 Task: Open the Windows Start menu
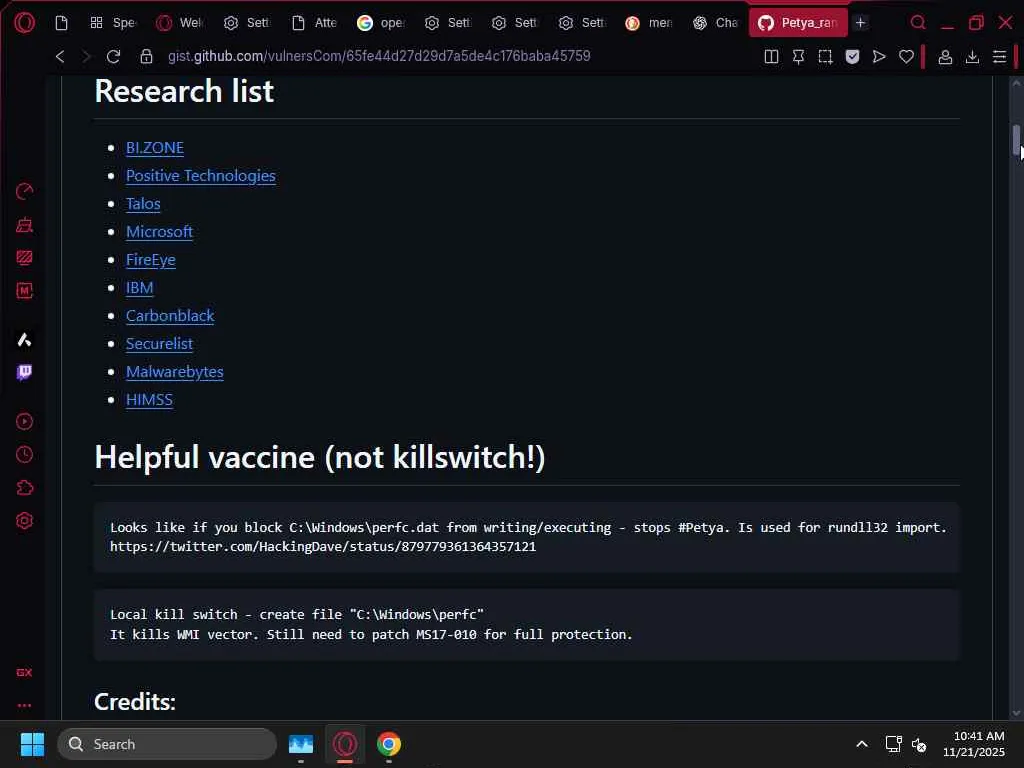32,744
